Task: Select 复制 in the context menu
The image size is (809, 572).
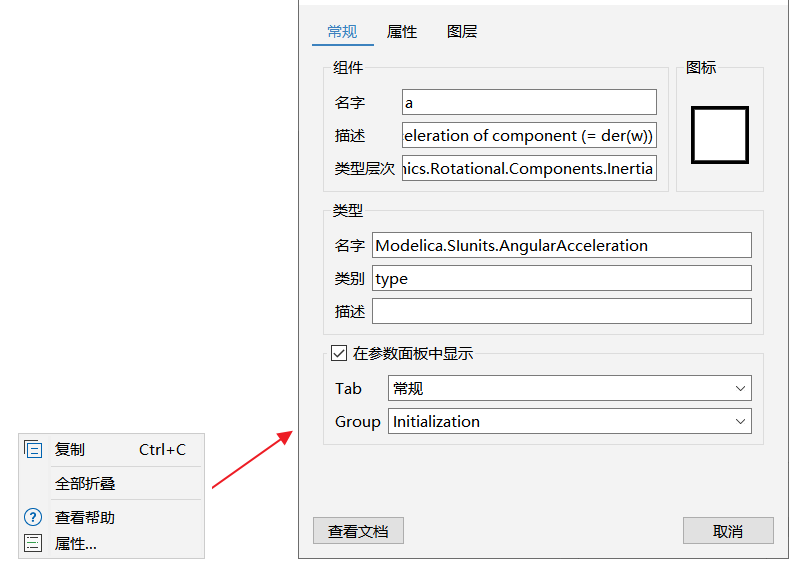Action: pyautogui.click(x=70, y=450)
